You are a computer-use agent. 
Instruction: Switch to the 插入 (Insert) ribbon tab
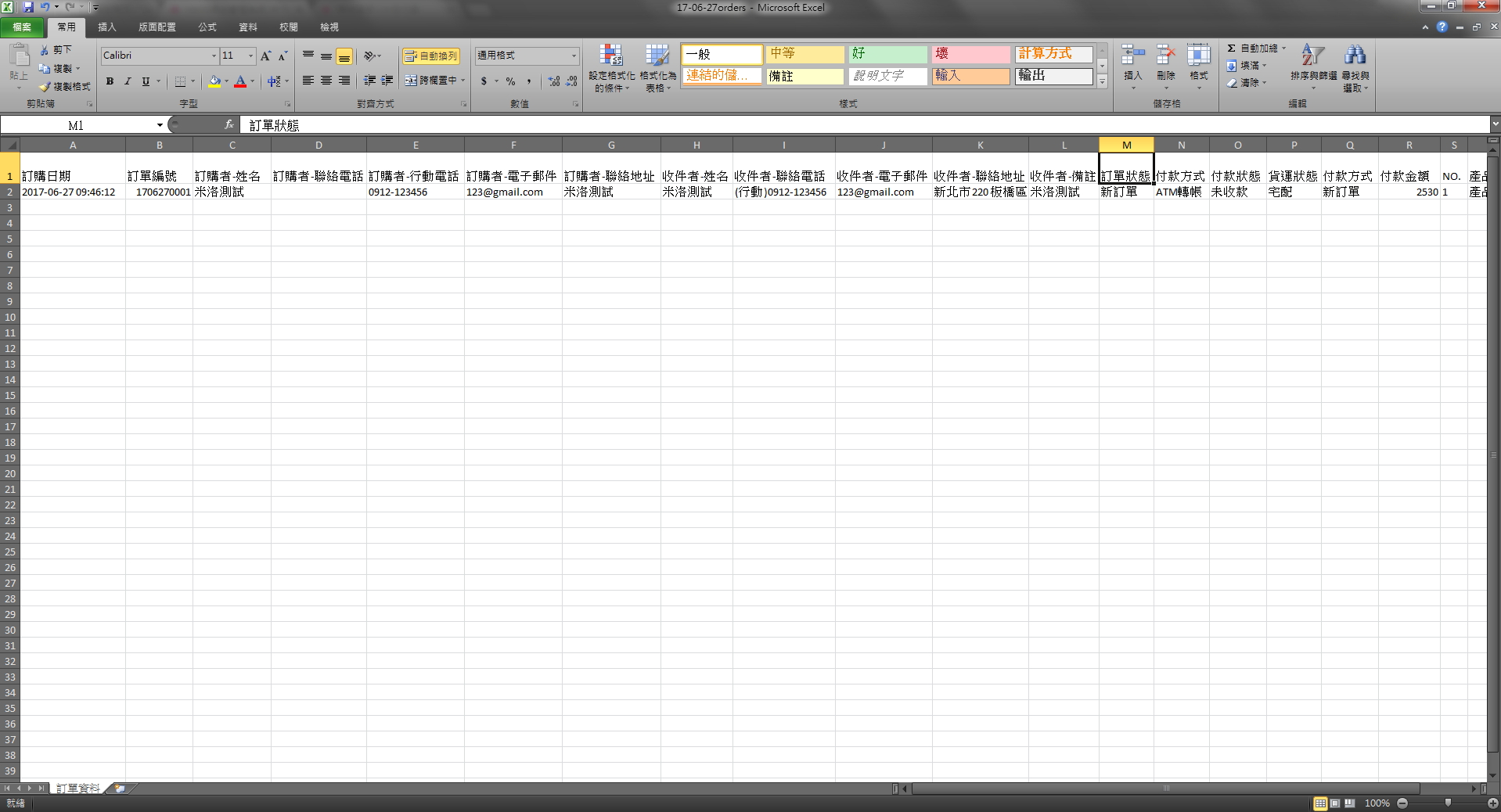pyautogui.click(x=107, y=27)
